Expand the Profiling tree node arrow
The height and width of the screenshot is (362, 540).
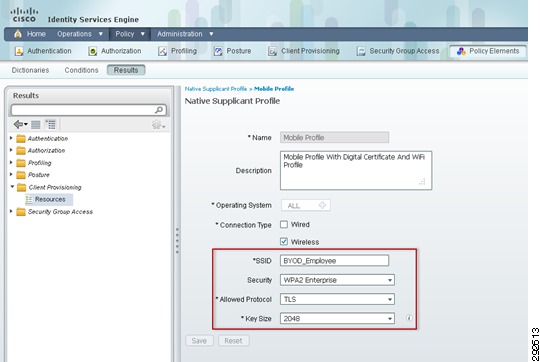coord(11,162)
